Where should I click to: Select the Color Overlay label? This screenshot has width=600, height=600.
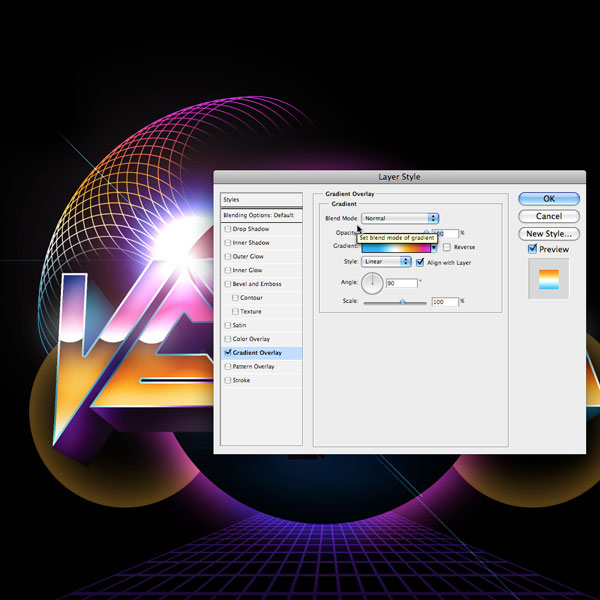(251, 339)
